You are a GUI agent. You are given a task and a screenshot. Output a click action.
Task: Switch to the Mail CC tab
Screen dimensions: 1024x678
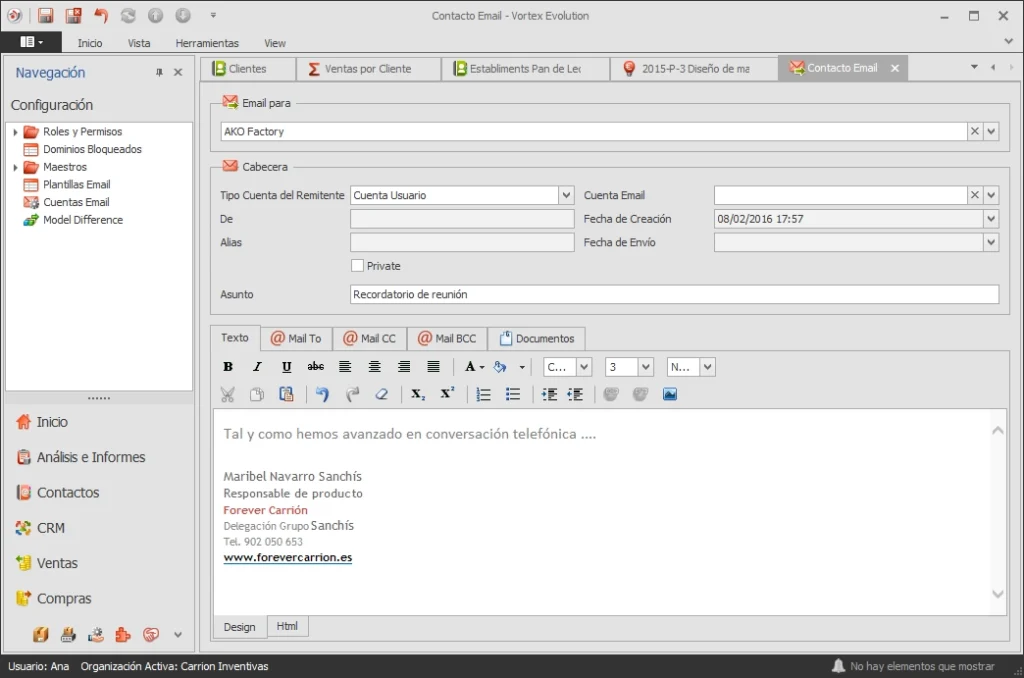click(x=370, y=338)
